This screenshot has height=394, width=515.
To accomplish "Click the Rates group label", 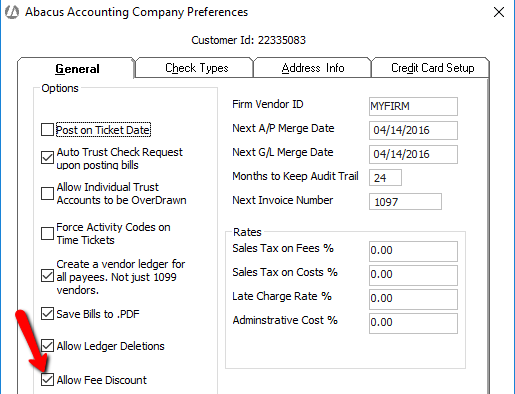I will coord(247,232).
